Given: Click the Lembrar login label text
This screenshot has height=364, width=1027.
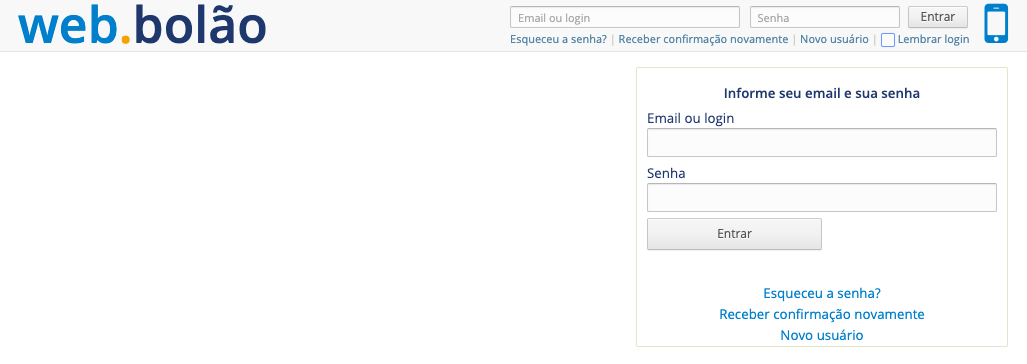Looking at the screenshot, I should coord(933,39).
